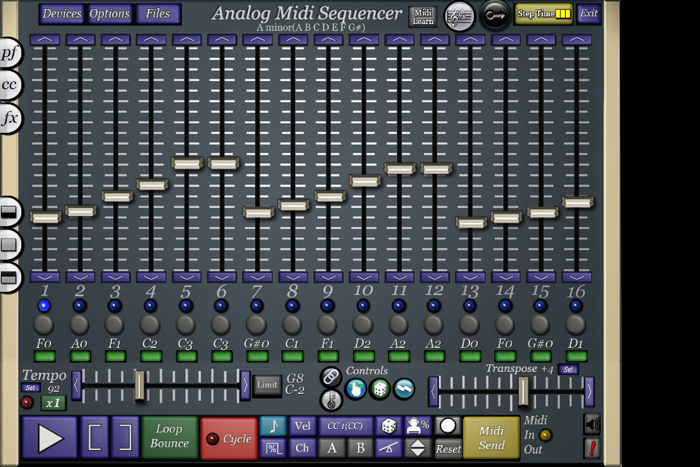Toggle the Step Time indicator

click(544, 14)
